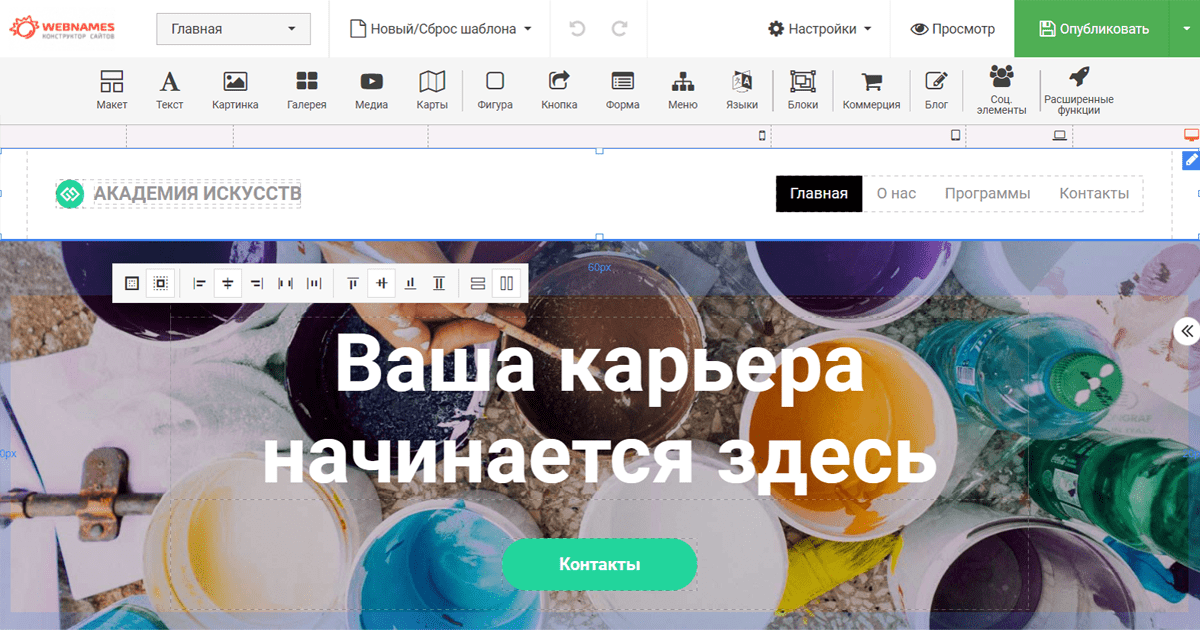1200x630 pixels.
Task: Switch to side-by-side columns arrangement
Action: coord(507,284)
